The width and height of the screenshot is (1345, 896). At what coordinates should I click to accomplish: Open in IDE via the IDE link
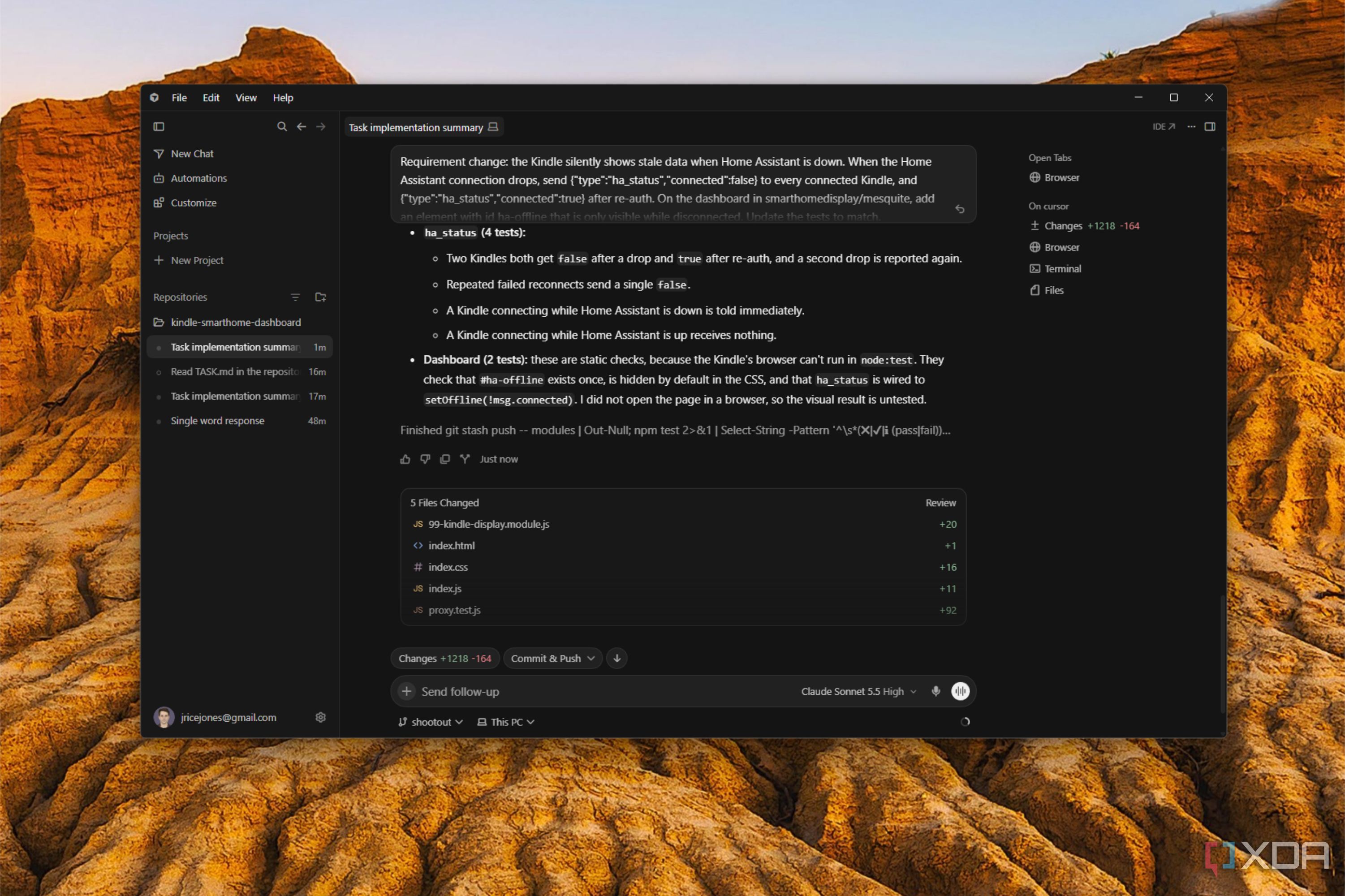click(x=1163, y=126)
